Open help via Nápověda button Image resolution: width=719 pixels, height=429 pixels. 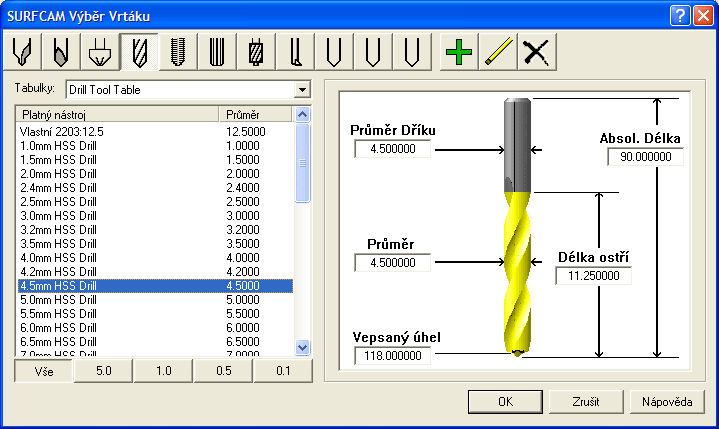(x=667, y=402)
